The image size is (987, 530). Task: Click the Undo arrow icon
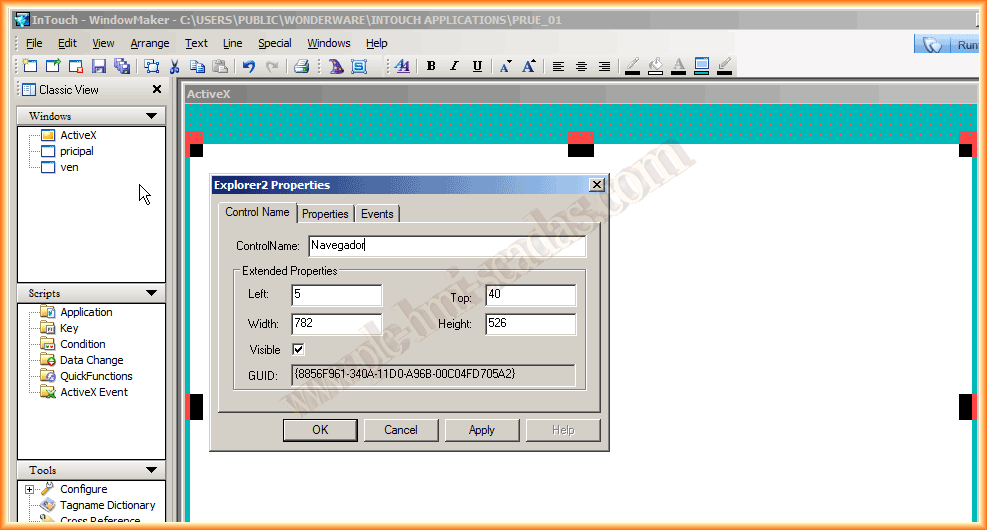[249, 66]
